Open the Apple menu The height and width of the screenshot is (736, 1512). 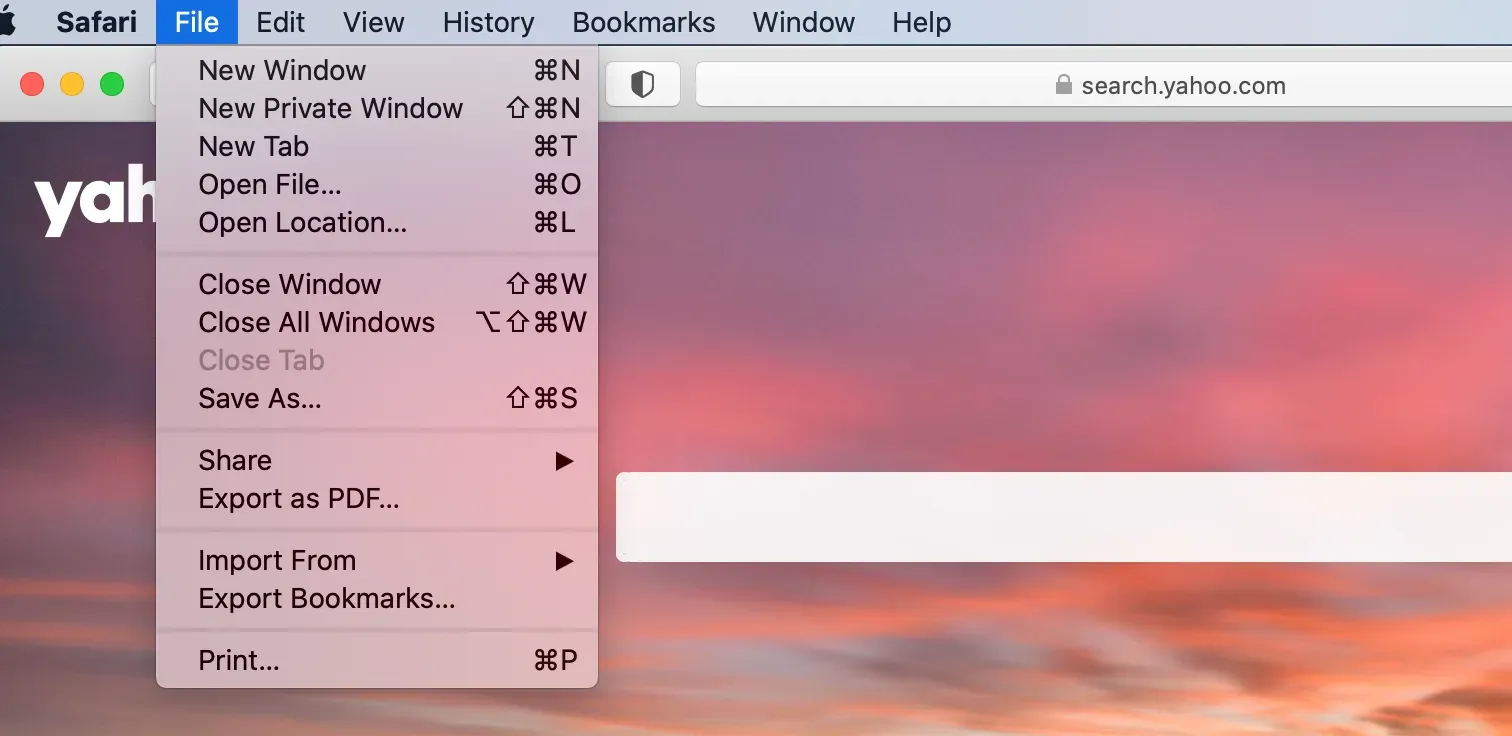pyautogui.click(x=7, y=22)
